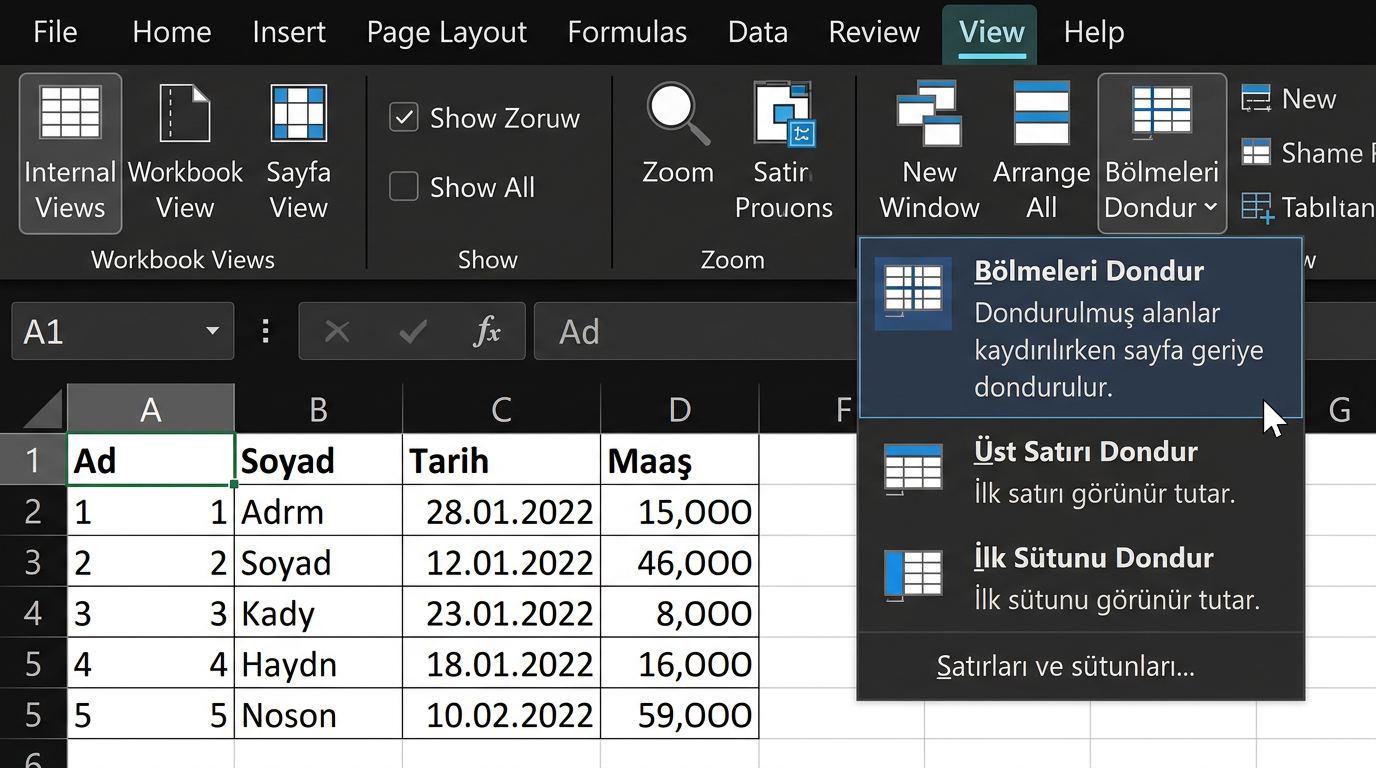Open Workbook View page icon
Screen dimensions: 1376x768
185,112
